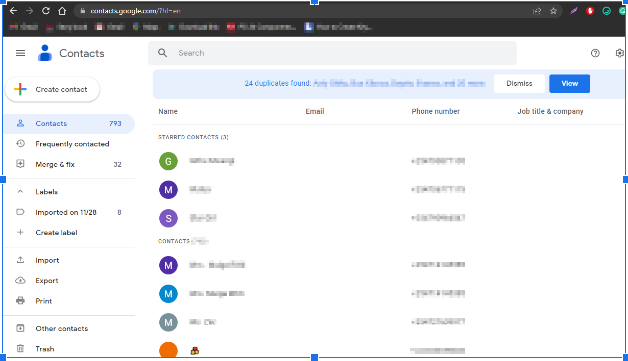Dismiss the duplicates found banner
628x361 pixels.
[x=519, y=83]
